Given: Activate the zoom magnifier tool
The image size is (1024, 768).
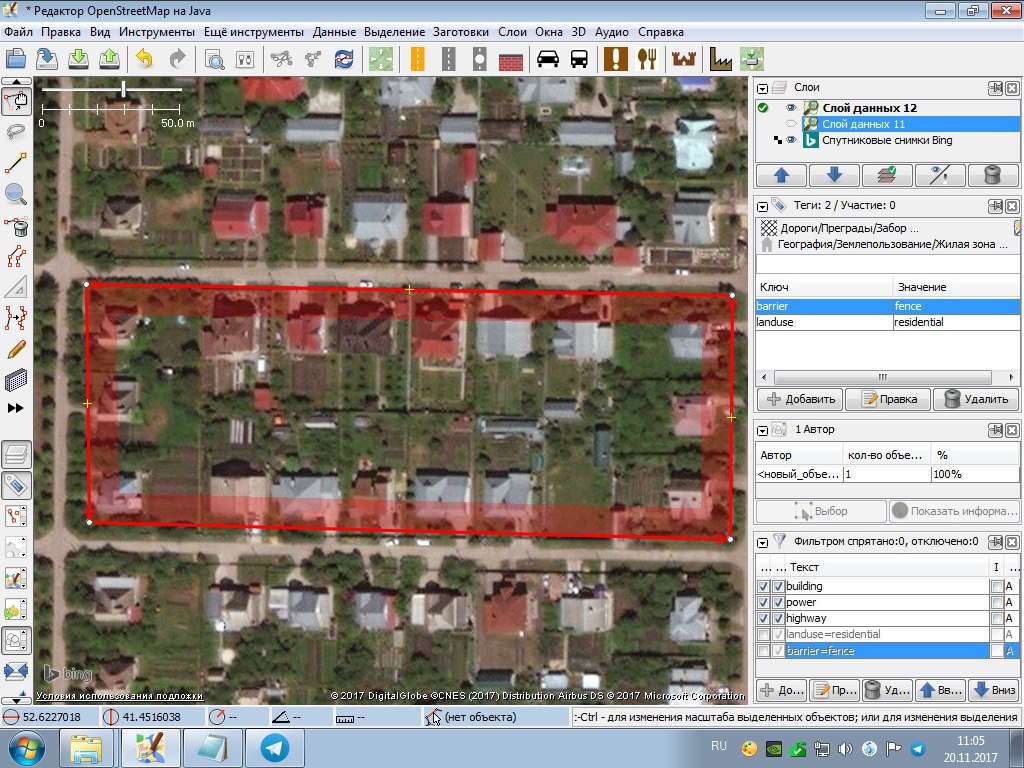Looking at the screenshot, I should click(15, 195).
